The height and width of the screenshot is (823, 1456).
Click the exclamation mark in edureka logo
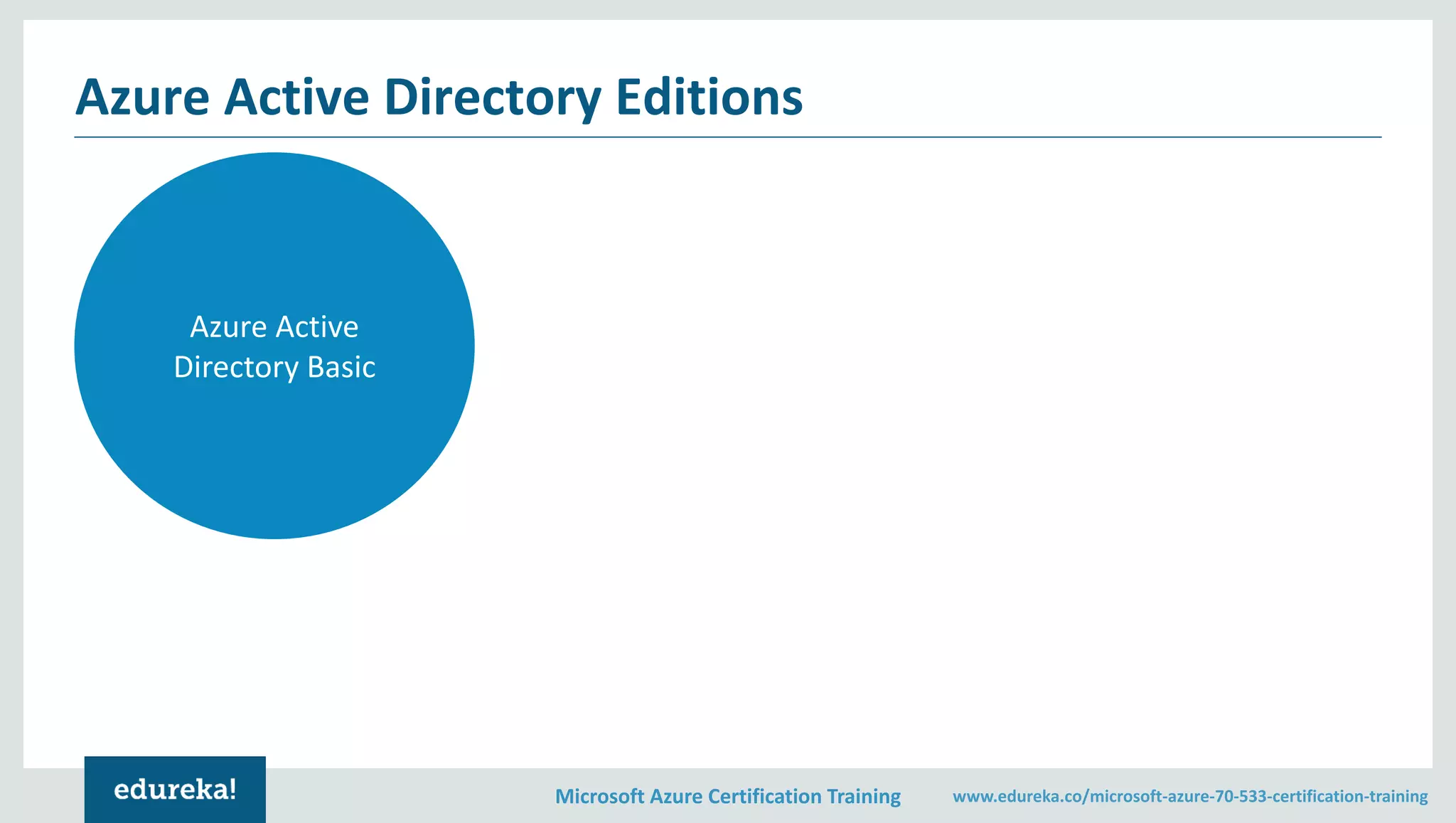point(232,789)
